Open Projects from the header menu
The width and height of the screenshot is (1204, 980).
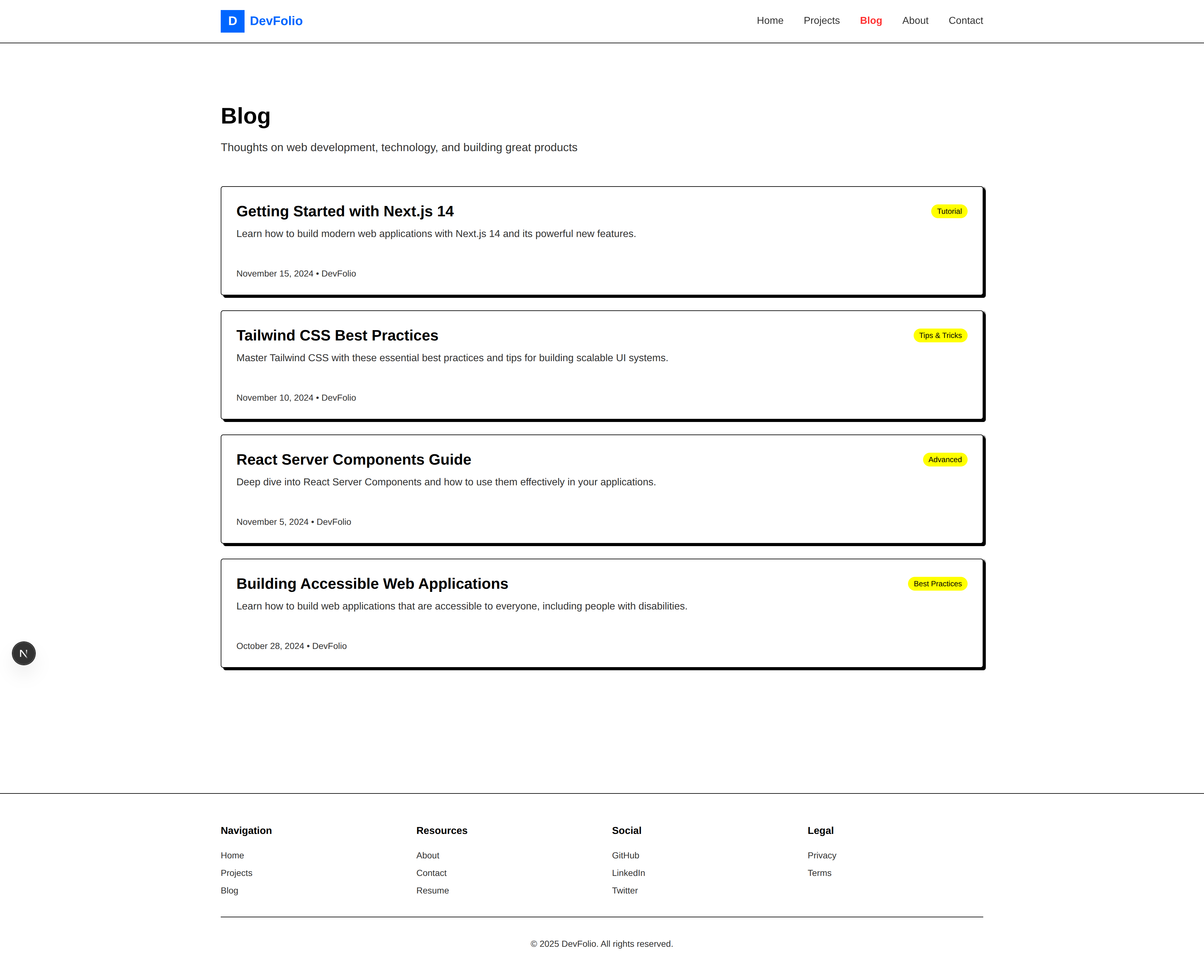point(821,20)
